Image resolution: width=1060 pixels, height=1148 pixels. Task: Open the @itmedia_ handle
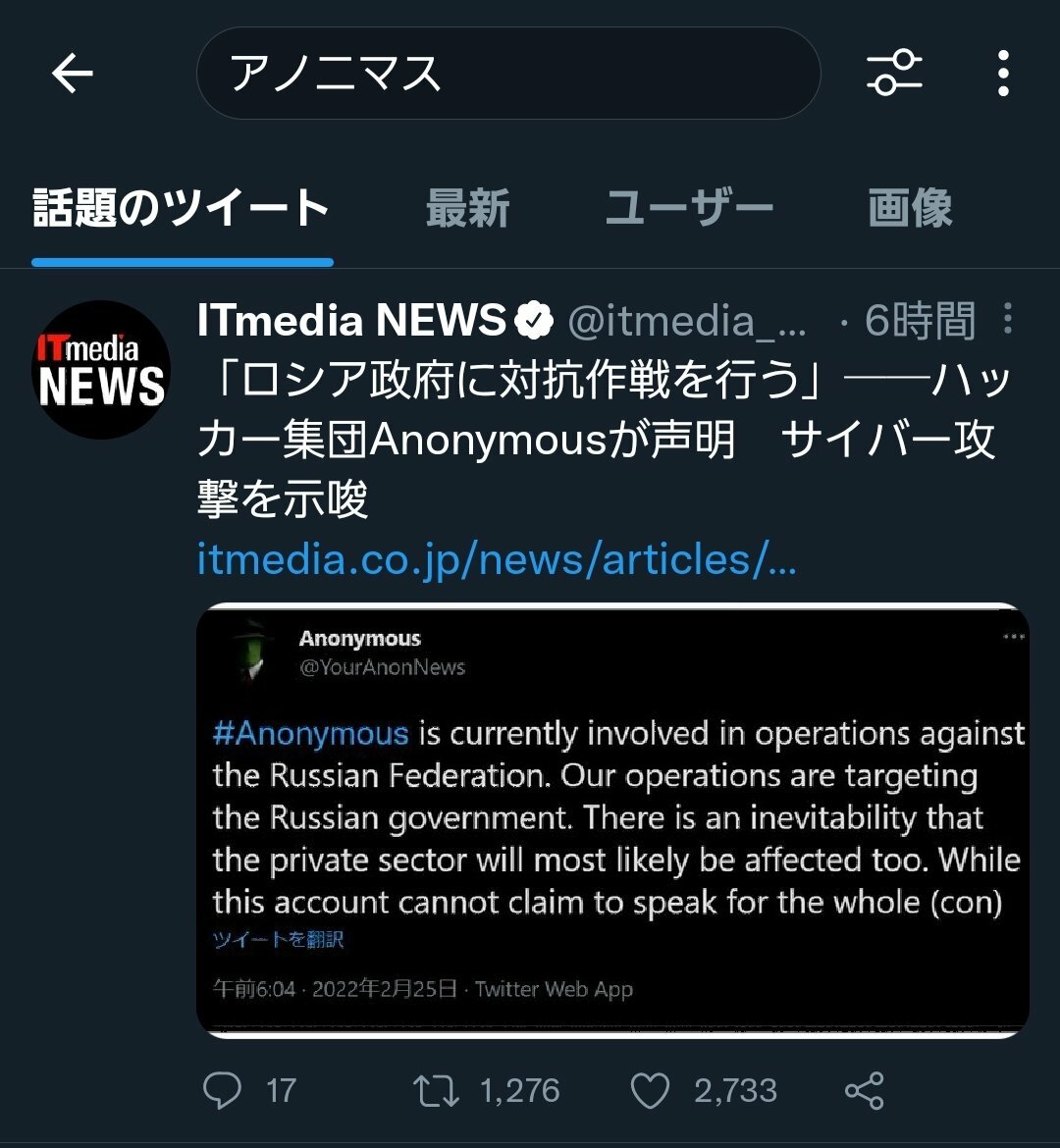687,322
